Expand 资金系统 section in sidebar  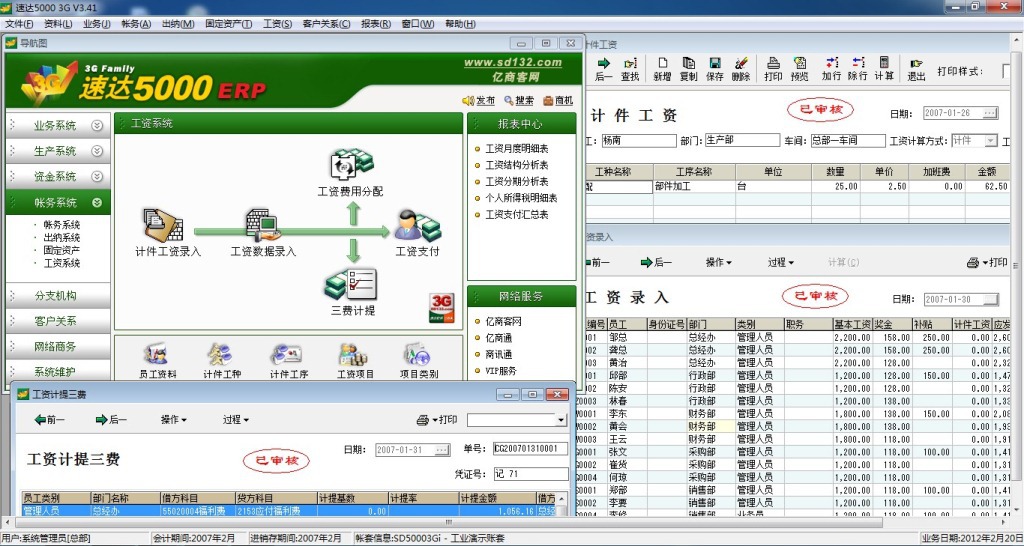click(97, 176)
